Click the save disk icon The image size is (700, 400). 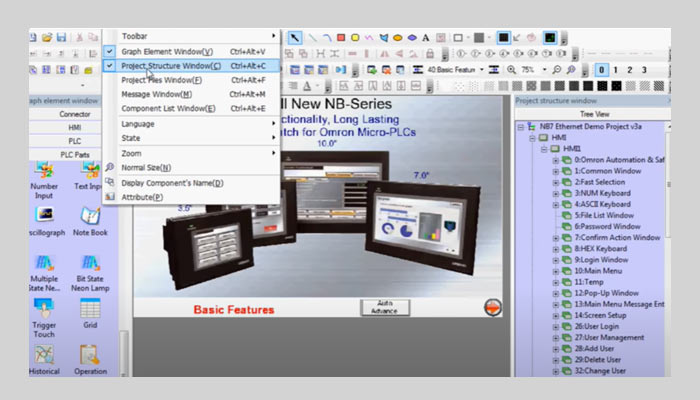(61, 37)
